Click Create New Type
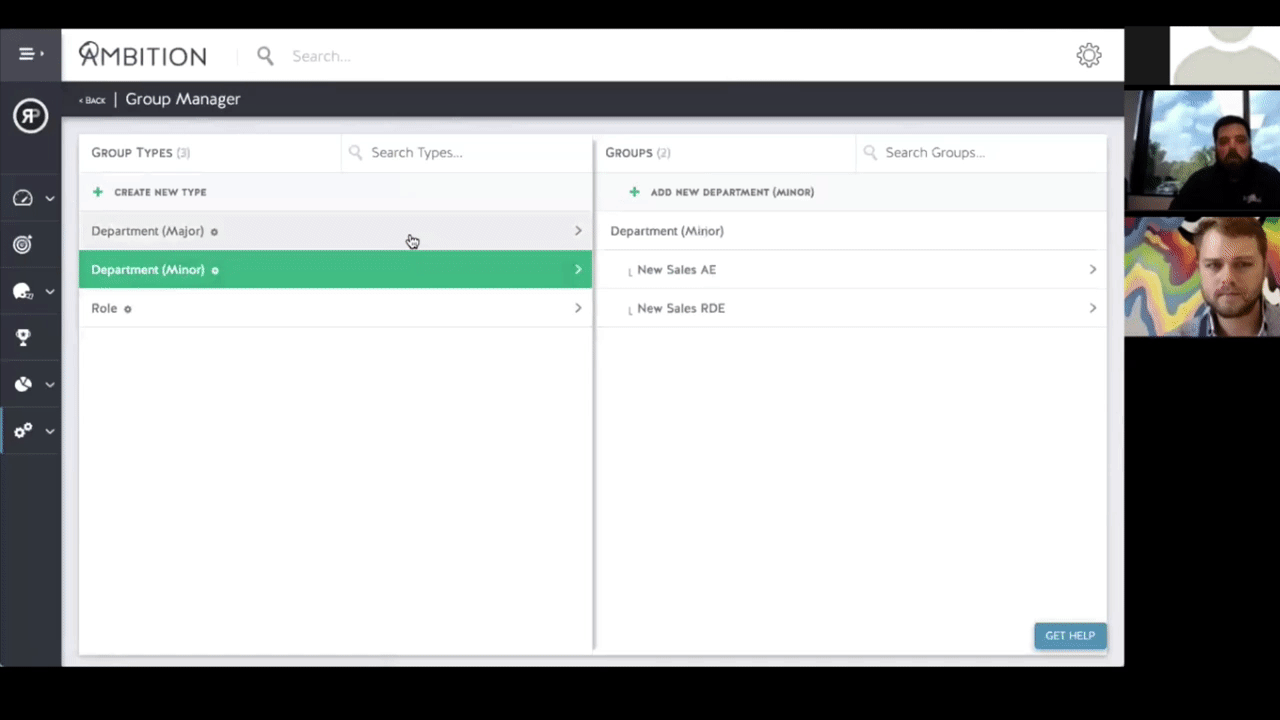The image size is (1280, 720). (159, 192)
